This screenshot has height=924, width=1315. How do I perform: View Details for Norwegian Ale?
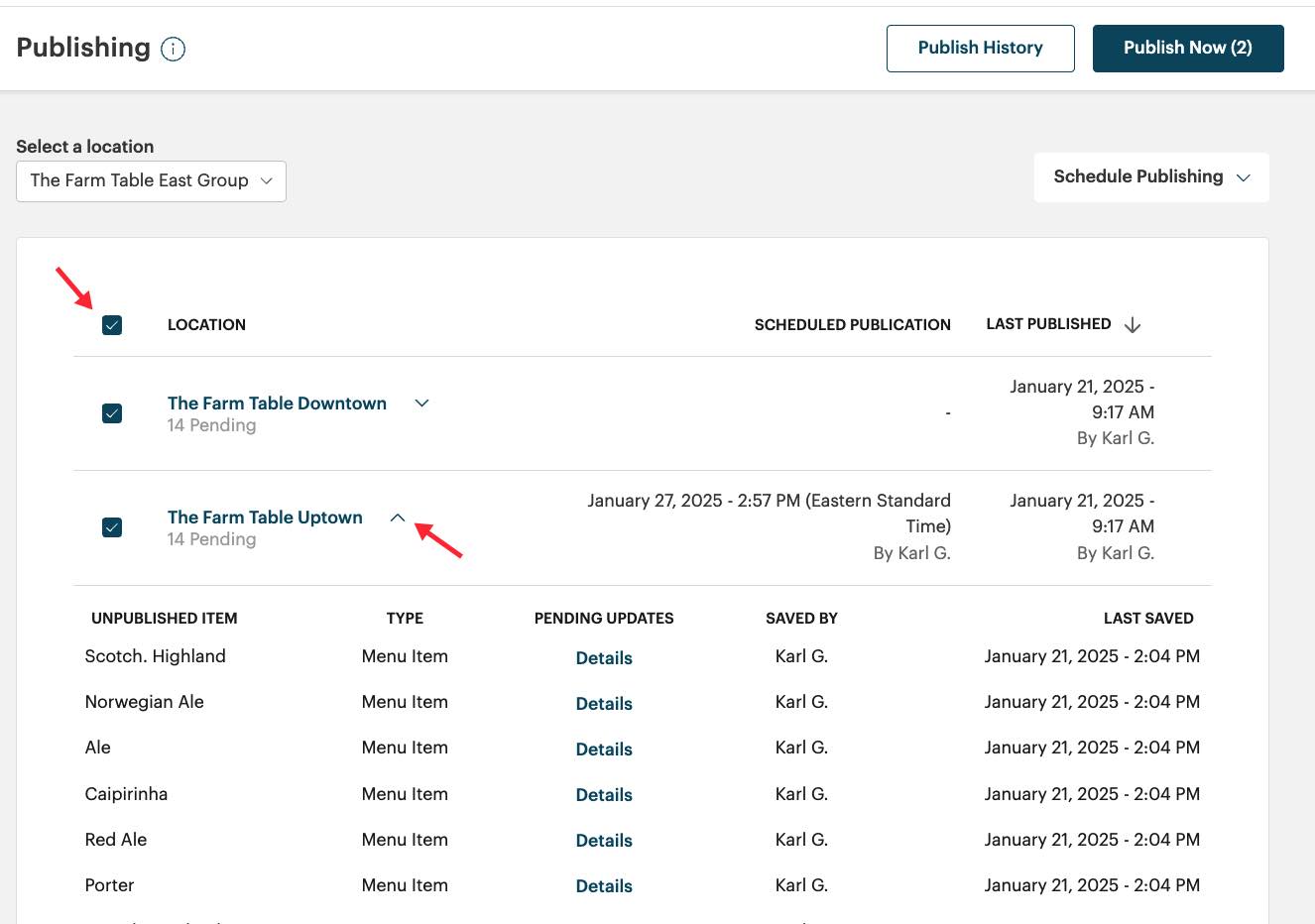pyautogui.click(x=604, y=704)
